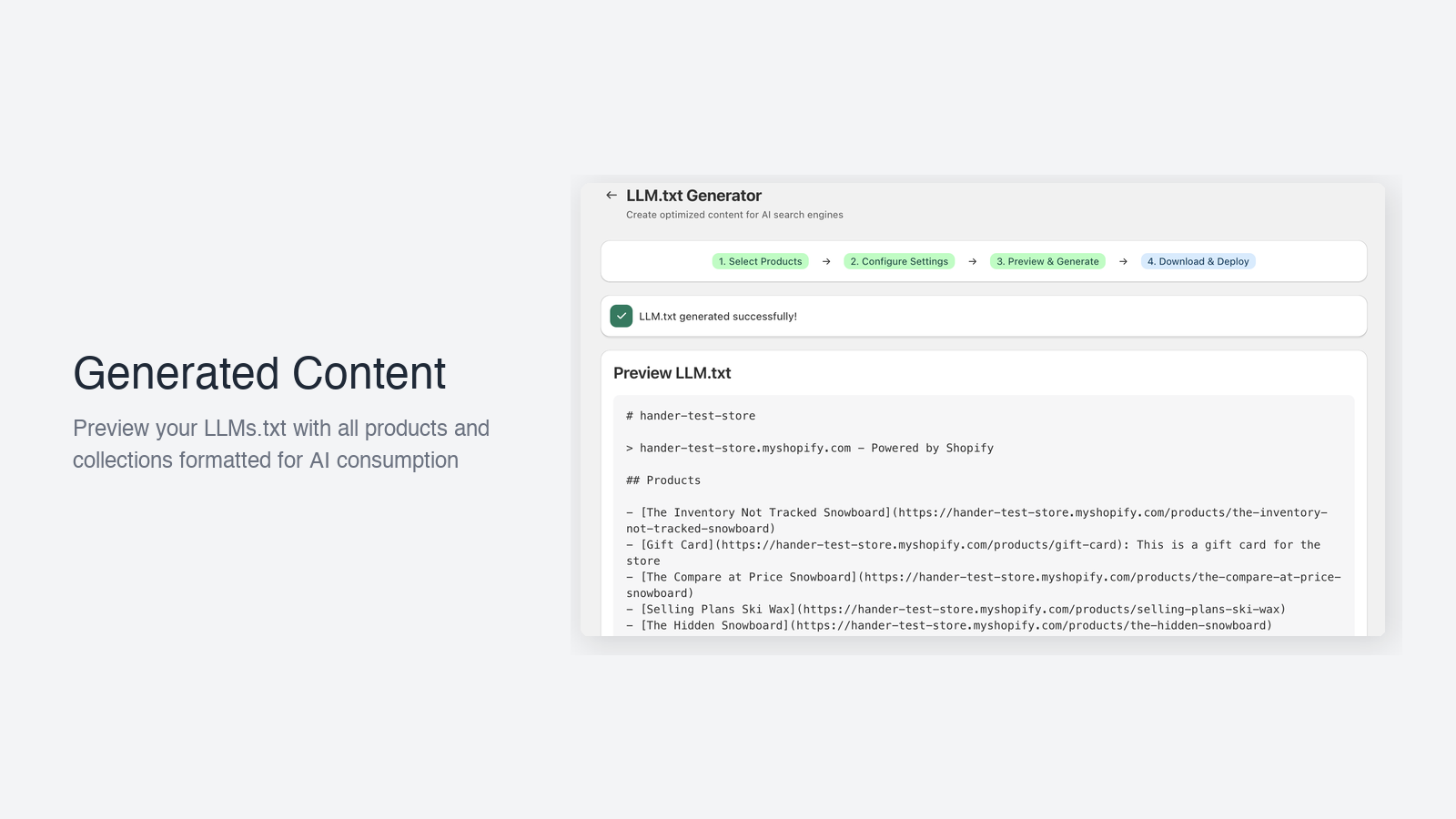Click the Products section heading in the preview
Screen dimensions: 1456x819
pyautogui.click(x=662, y=480)
